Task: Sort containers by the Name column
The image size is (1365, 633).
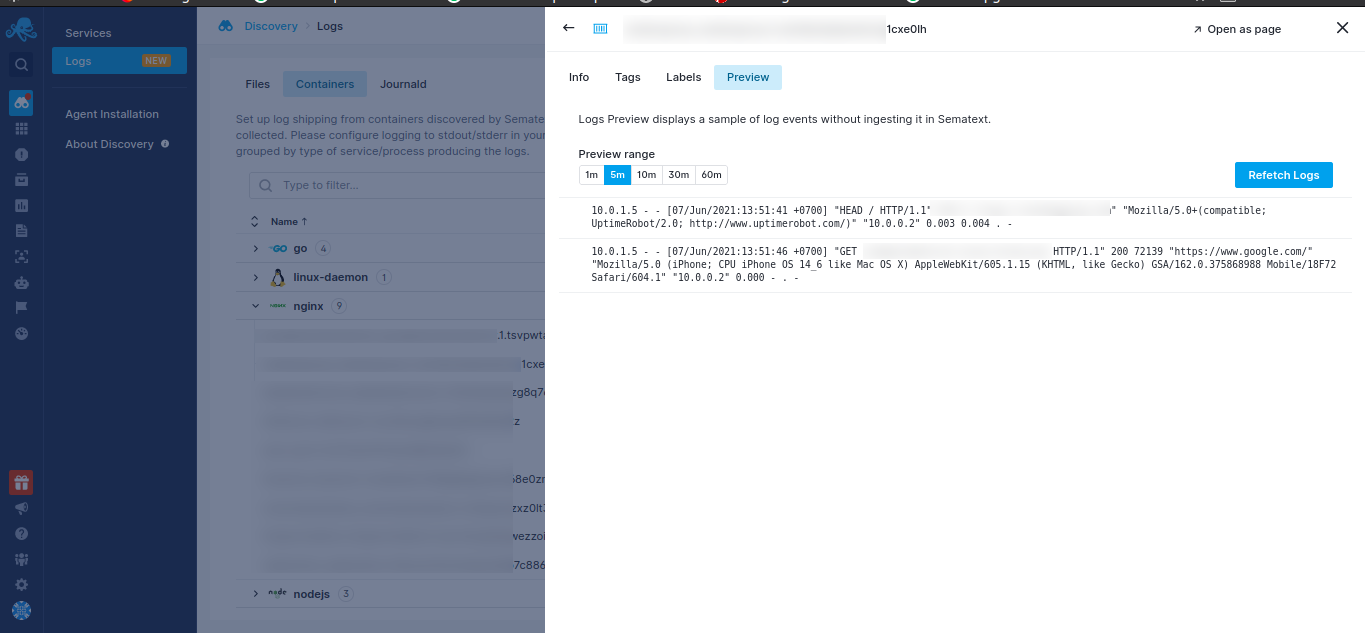Action: [289, 221]
